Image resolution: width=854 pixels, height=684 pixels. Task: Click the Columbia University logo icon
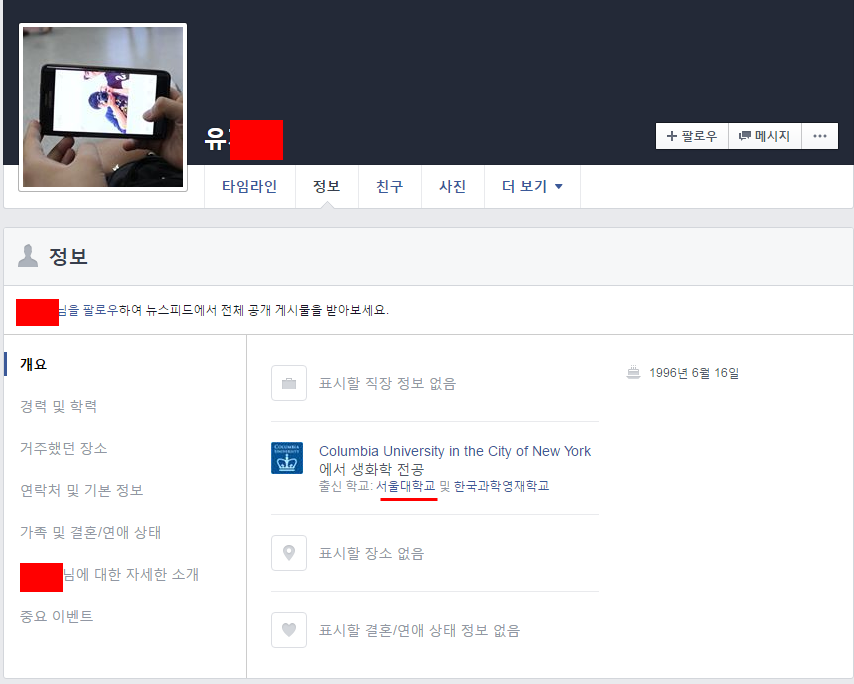[x=287, y=458]
